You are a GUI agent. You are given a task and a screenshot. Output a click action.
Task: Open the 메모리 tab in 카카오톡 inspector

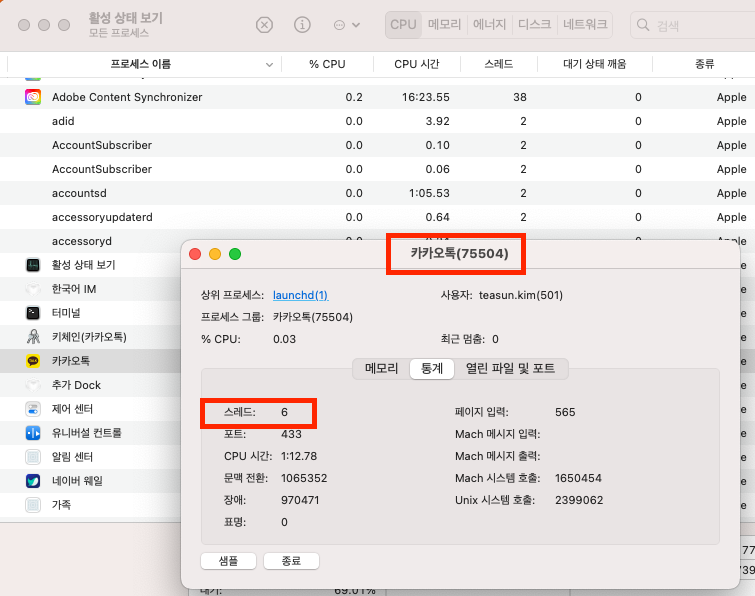381,369
